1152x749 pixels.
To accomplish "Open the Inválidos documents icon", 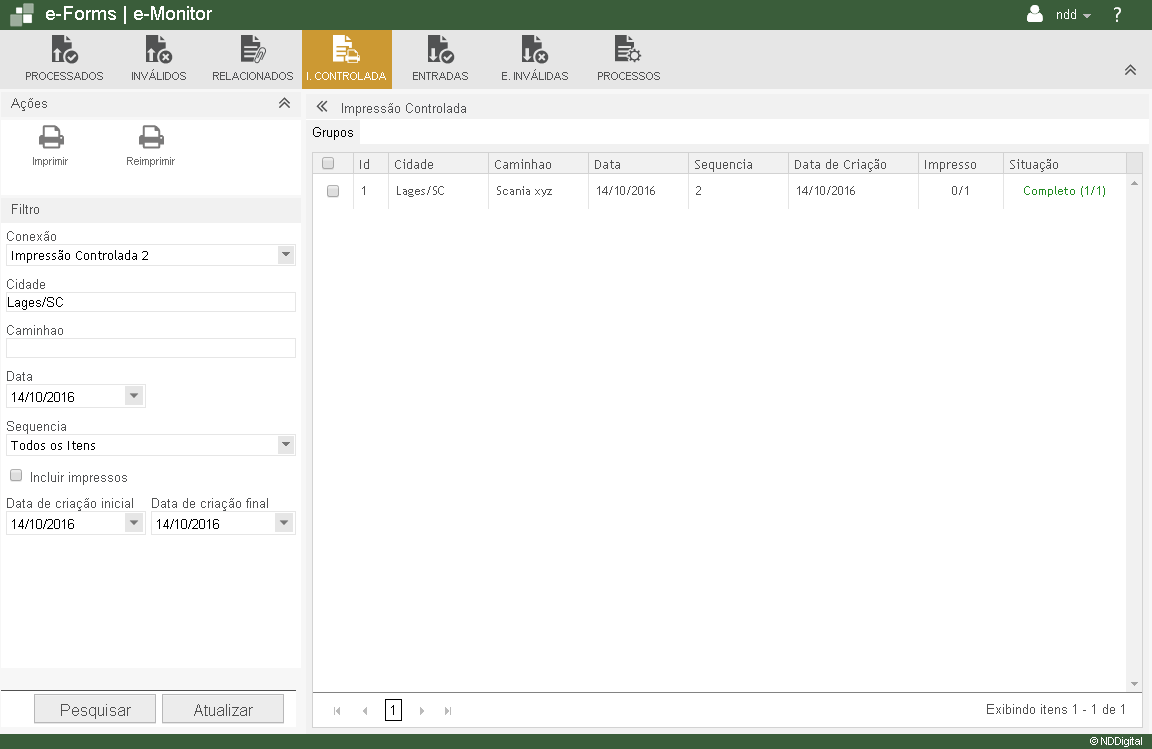I will (x=158, y=50).
